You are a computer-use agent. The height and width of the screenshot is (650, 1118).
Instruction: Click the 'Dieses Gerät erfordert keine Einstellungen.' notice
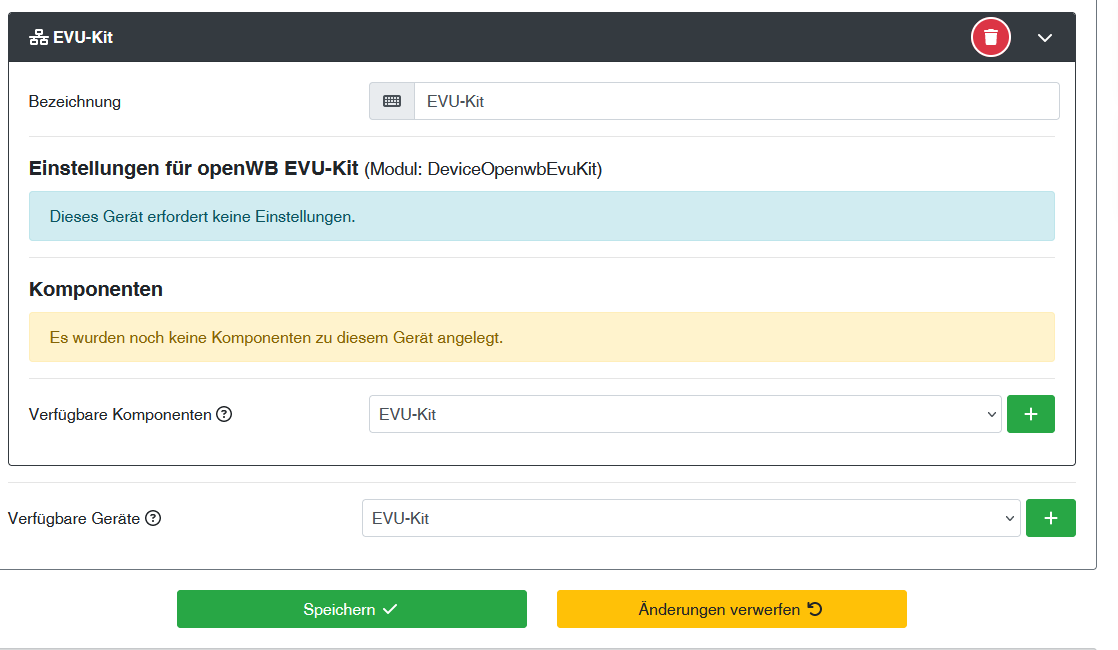(542, 216)
